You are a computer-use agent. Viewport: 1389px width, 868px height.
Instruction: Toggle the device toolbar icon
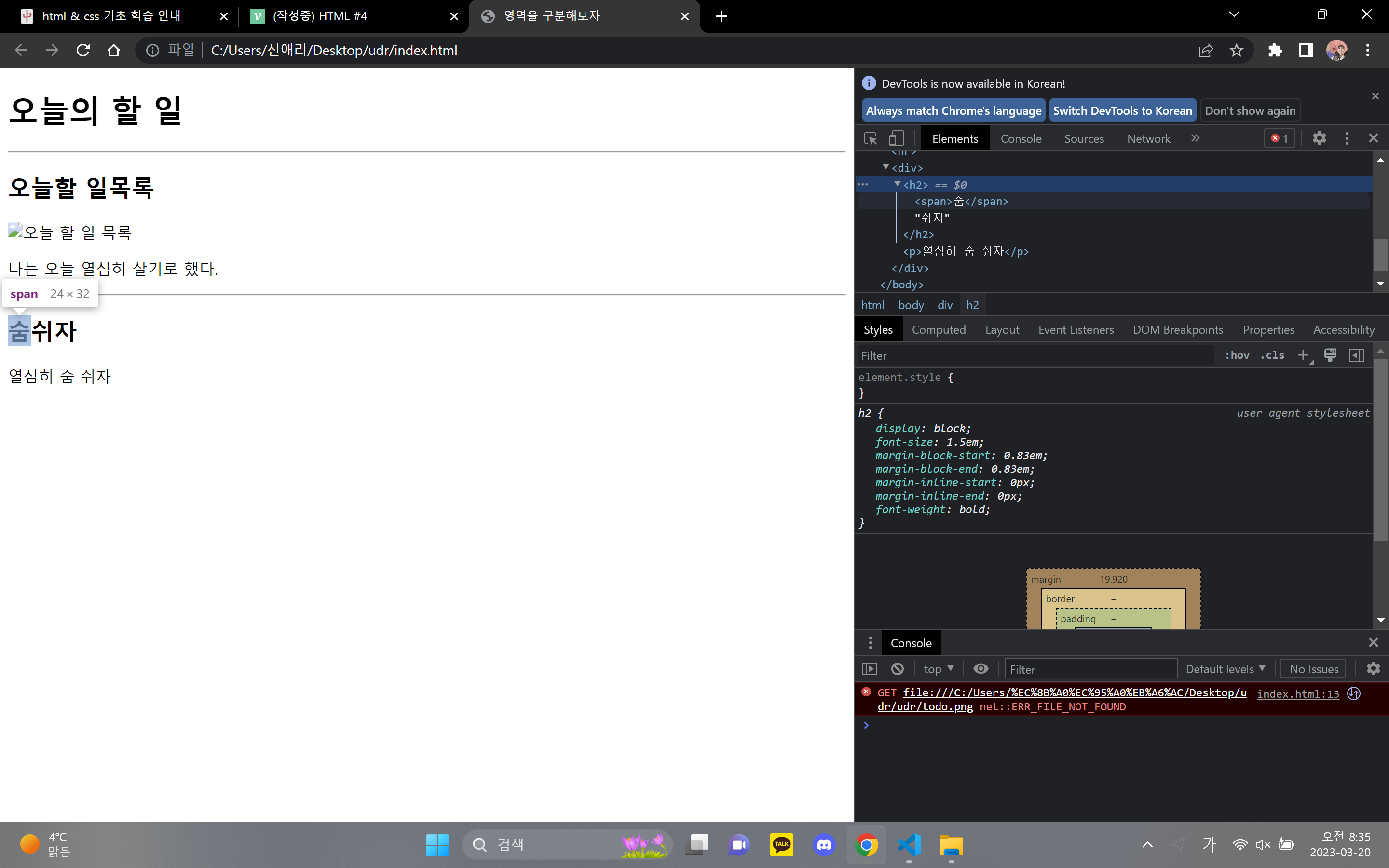[x=896, y=138]
